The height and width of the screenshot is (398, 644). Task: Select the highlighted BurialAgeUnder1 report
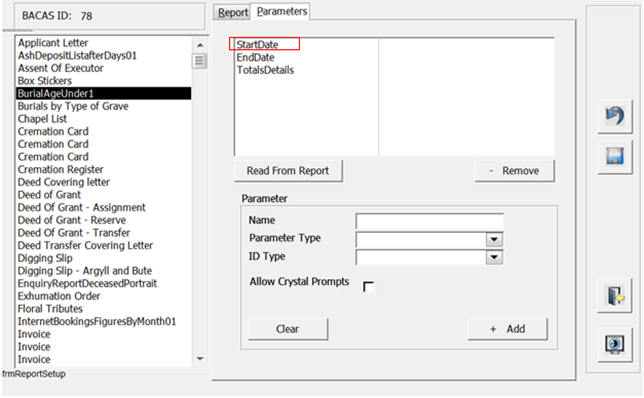(x=104, y=93)
